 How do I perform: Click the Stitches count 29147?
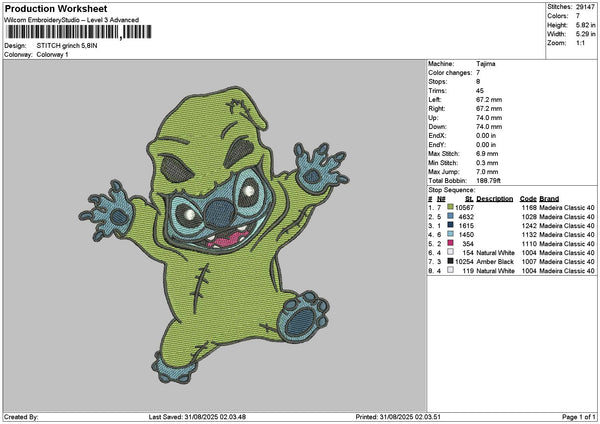(585, 7)
